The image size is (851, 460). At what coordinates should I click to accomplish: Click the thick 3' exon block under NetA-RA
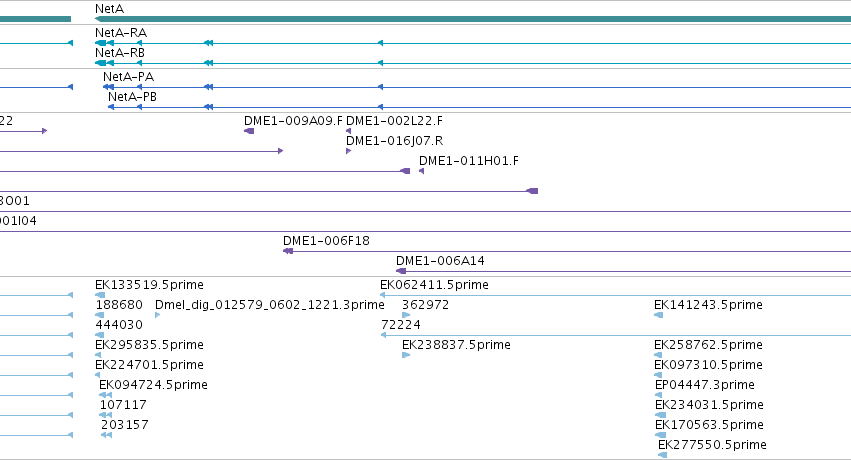point(100,43)
